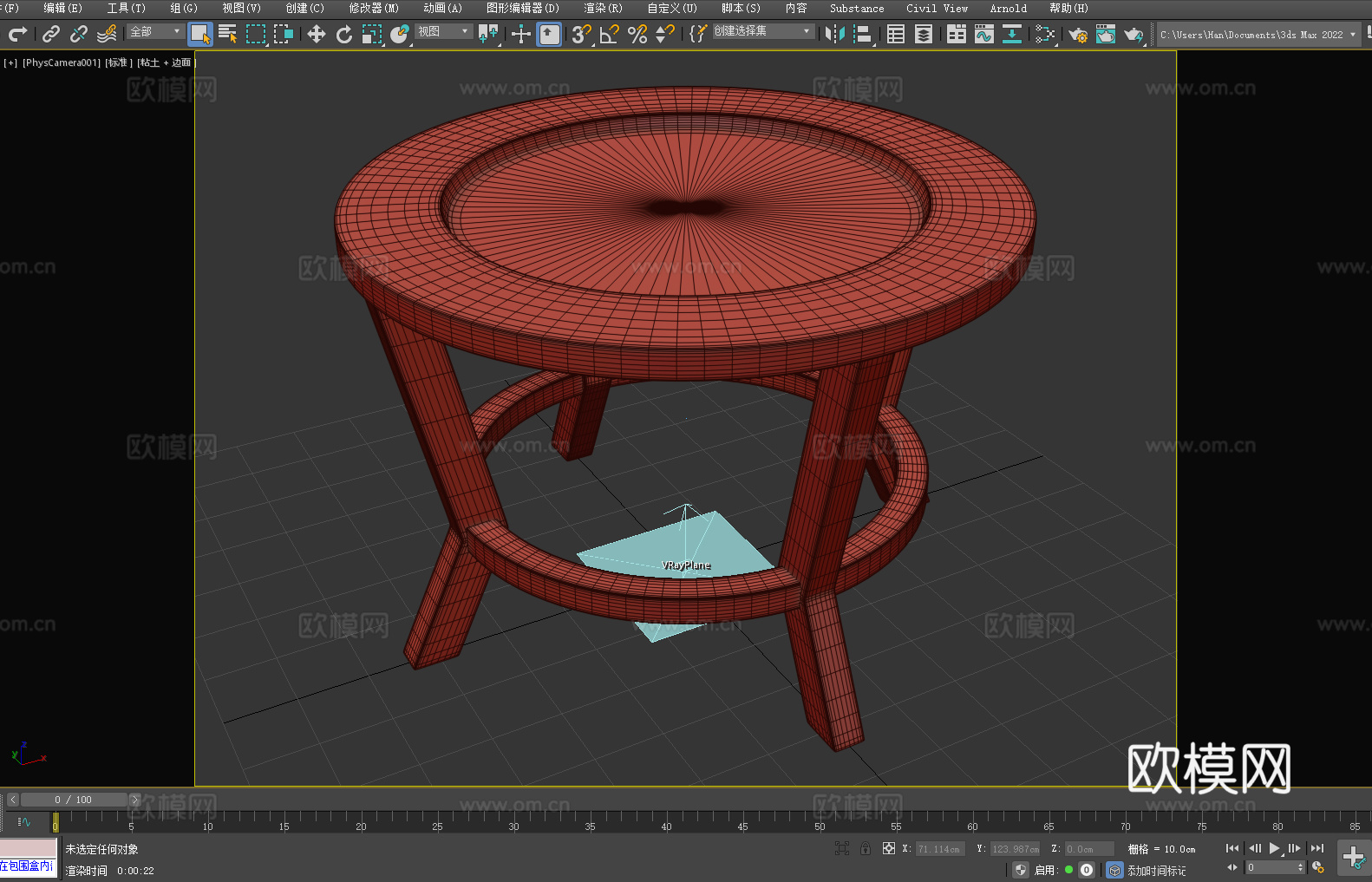
Task: Pick Rectangular Selection Region tool
Action: [256, 34]
